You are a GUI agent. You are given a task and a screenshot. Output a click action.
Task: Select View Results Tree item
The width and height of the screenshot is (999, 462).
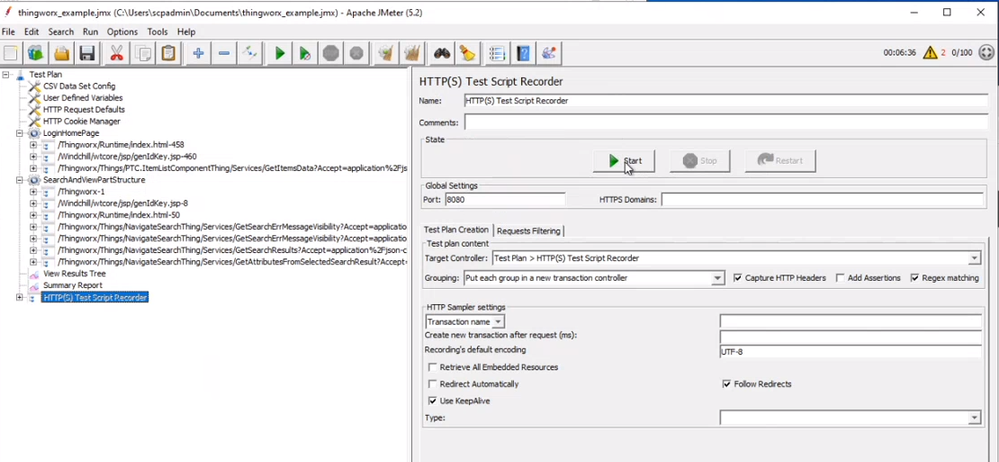[x=74, y=273]
